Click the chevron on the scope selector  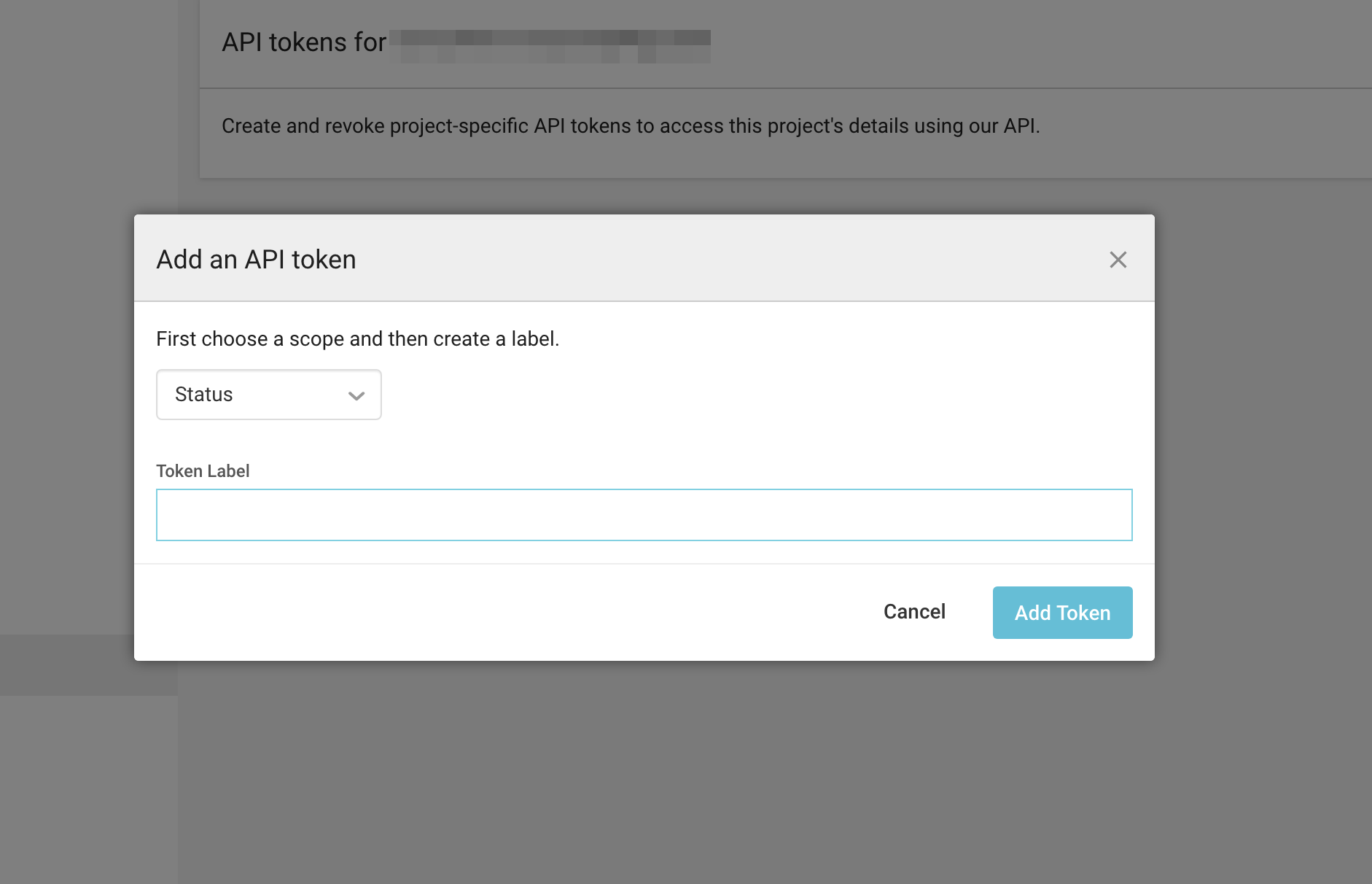[x=356, y=395]
